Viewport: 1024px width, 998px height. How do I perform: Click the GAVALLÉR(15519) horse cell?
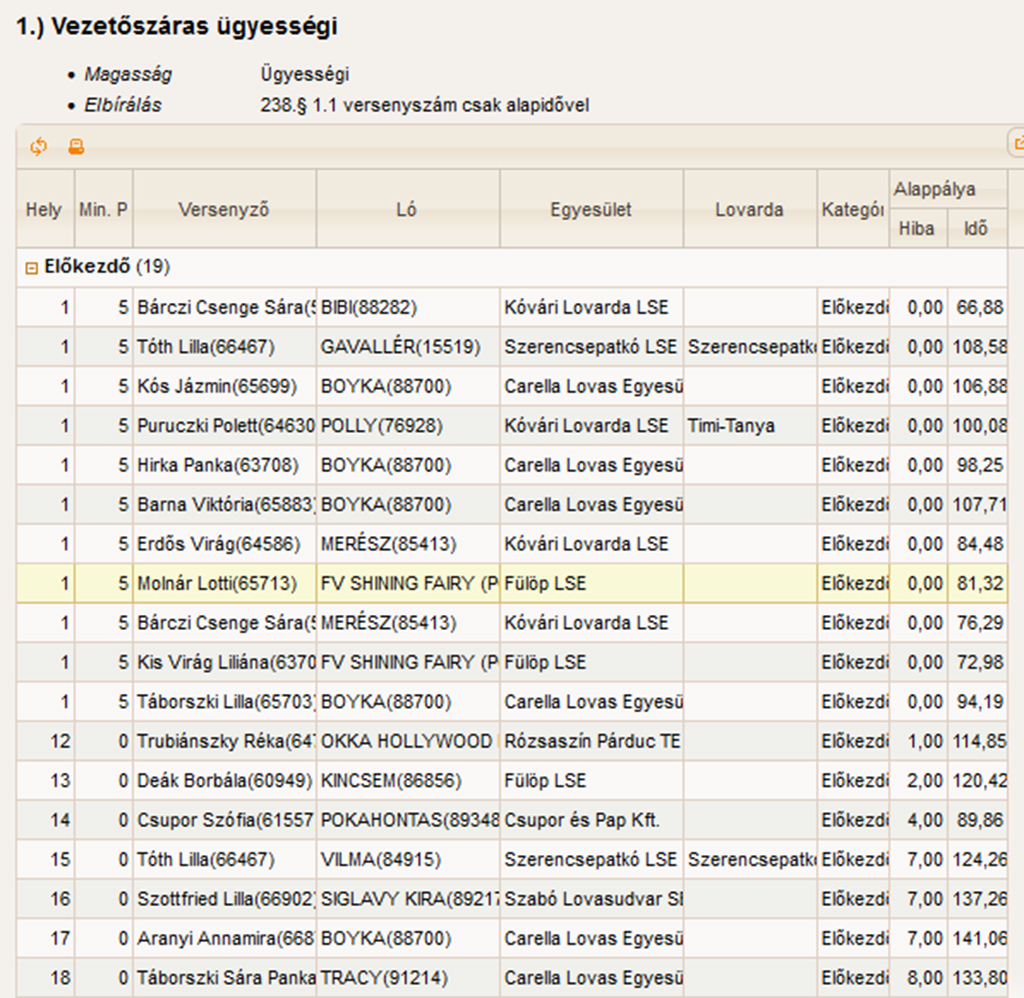[401, 347]
